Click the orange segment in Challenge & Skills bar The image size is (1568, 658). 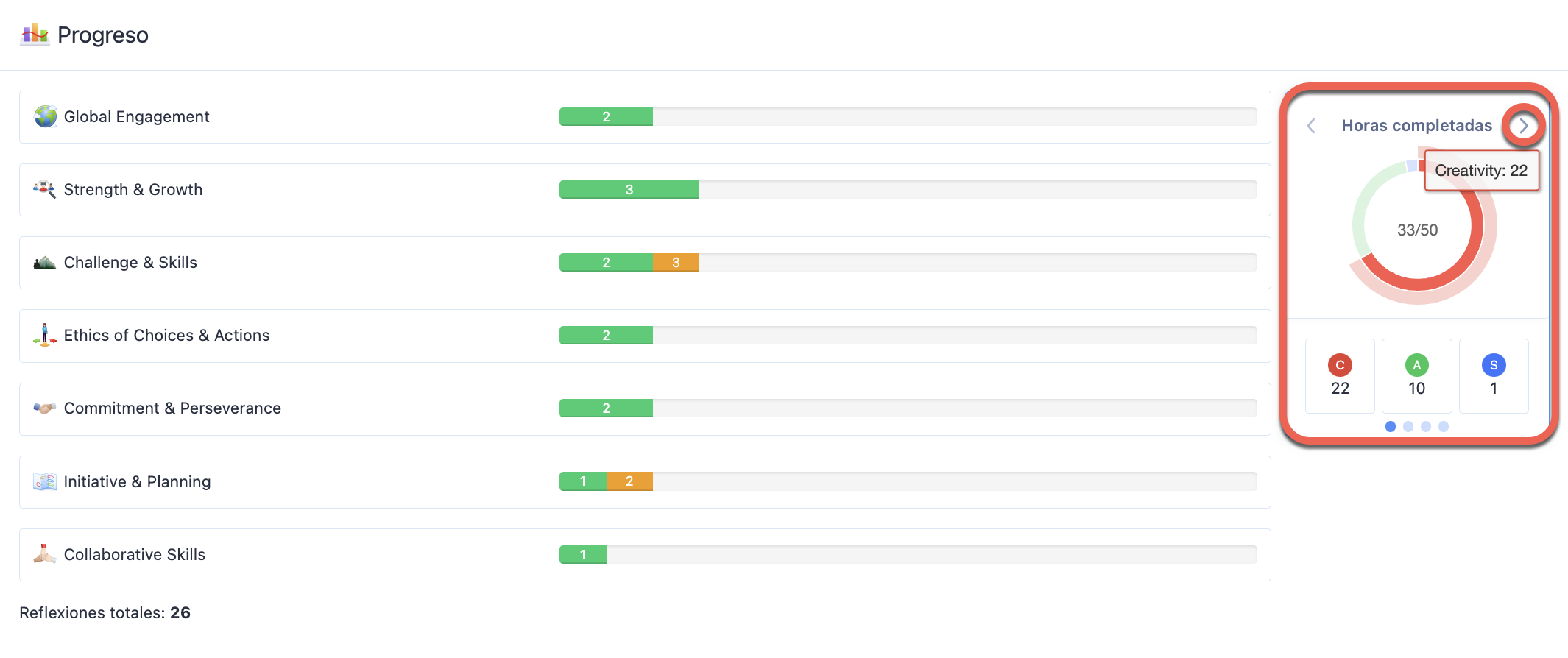(676, 263)
